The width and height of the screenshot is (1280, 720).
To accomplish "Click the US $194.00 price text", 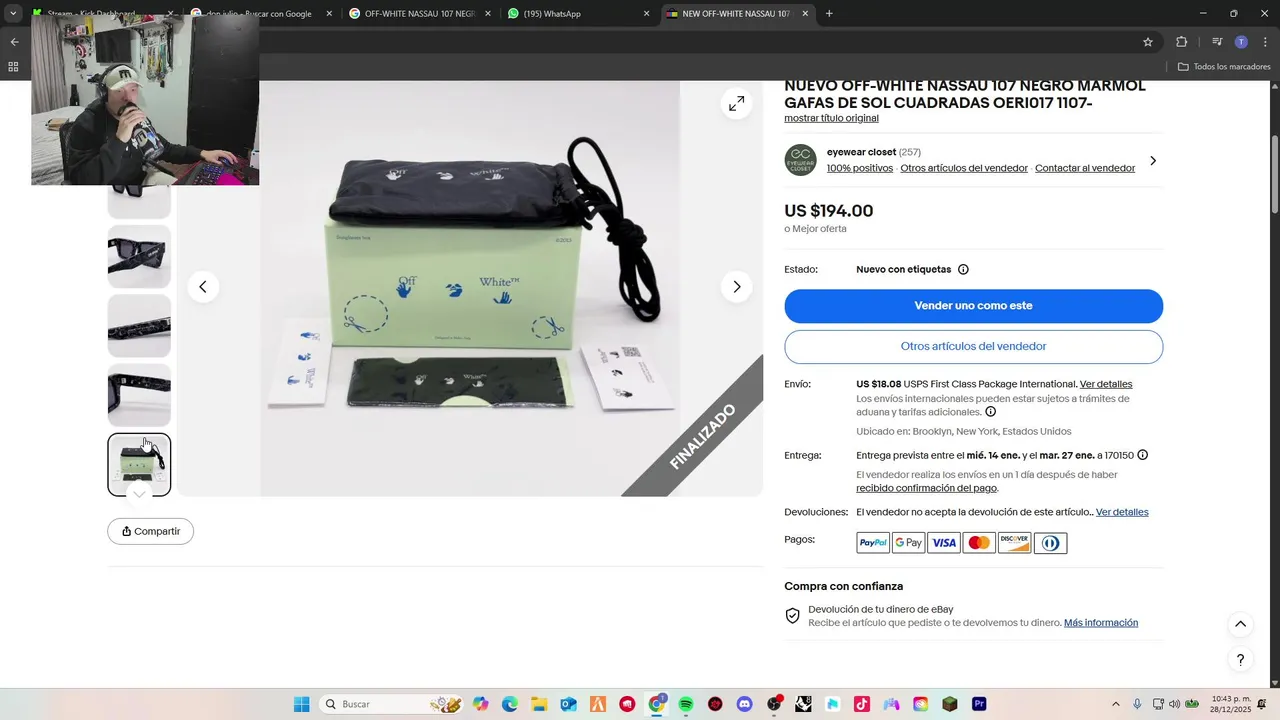I will pyautogui.click(x=828, y=211).
